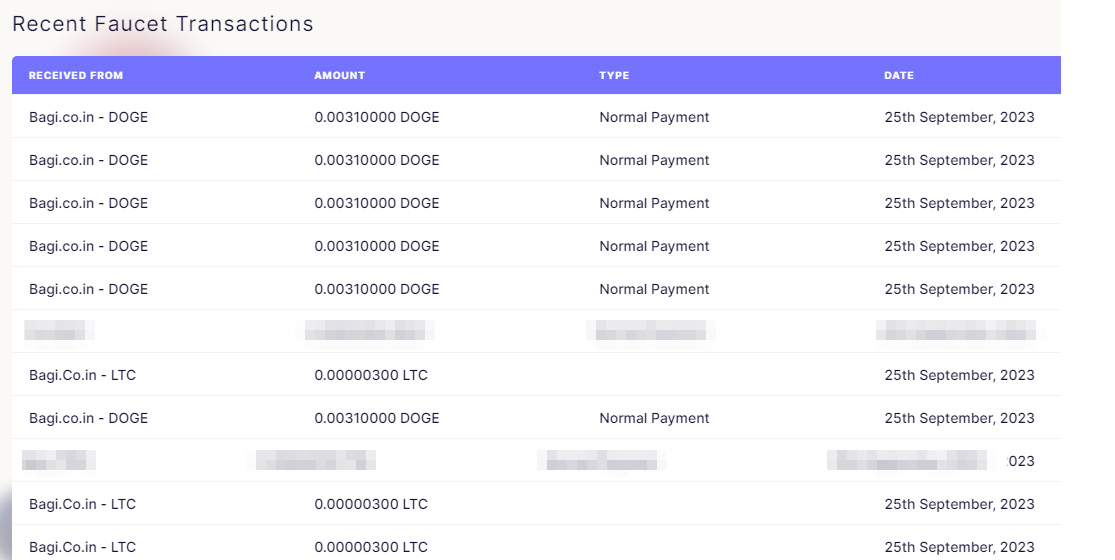The image size is (1115, 560).
Task: Select the second Bagi.Co.in - LTC entry
Action: [x=82, y=505]
